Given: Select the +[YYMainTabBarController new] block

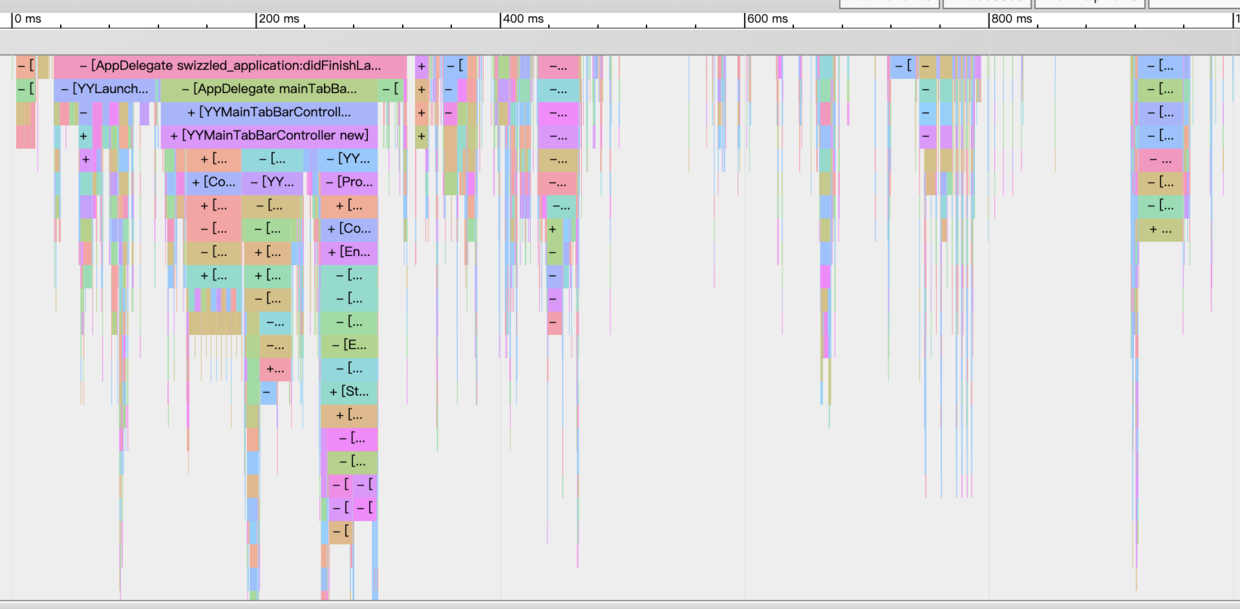Looking at the screenshot, I should (269, 135).
